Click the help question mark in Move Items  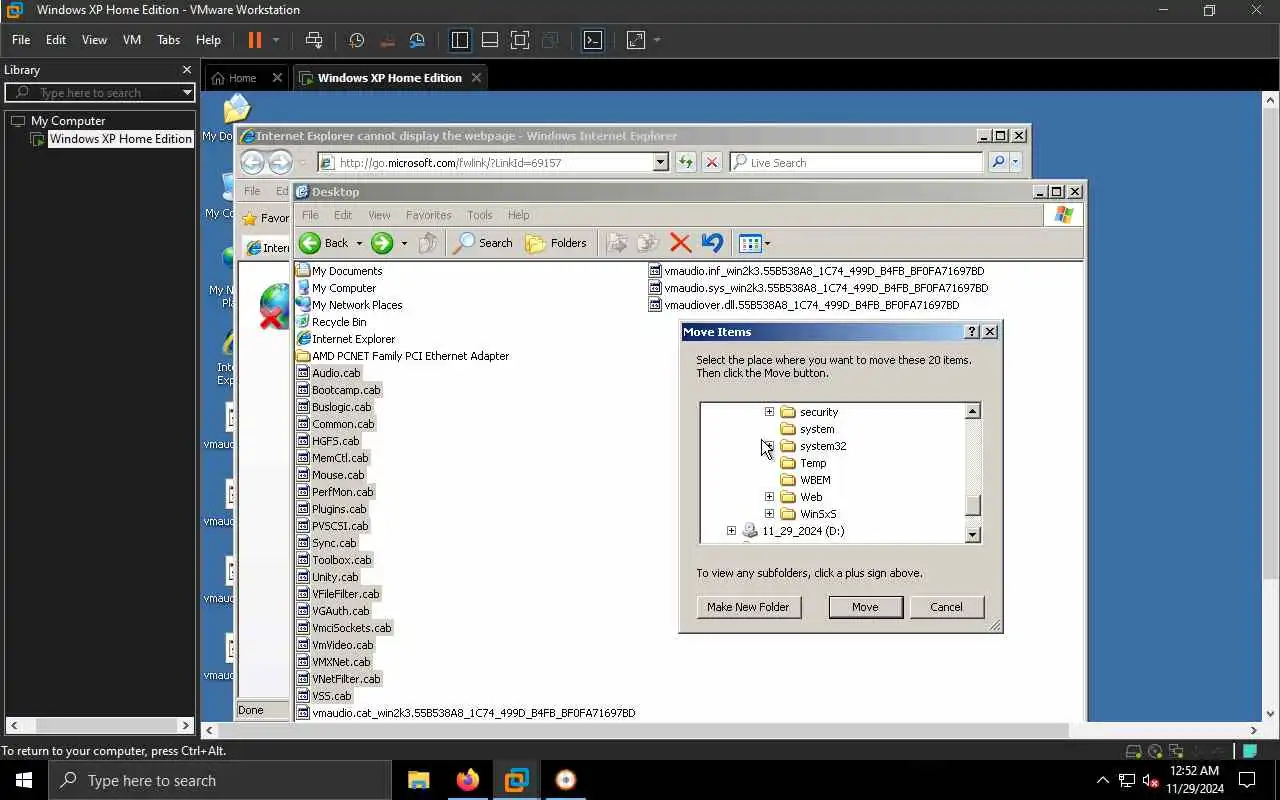click(x=971, y=332)
